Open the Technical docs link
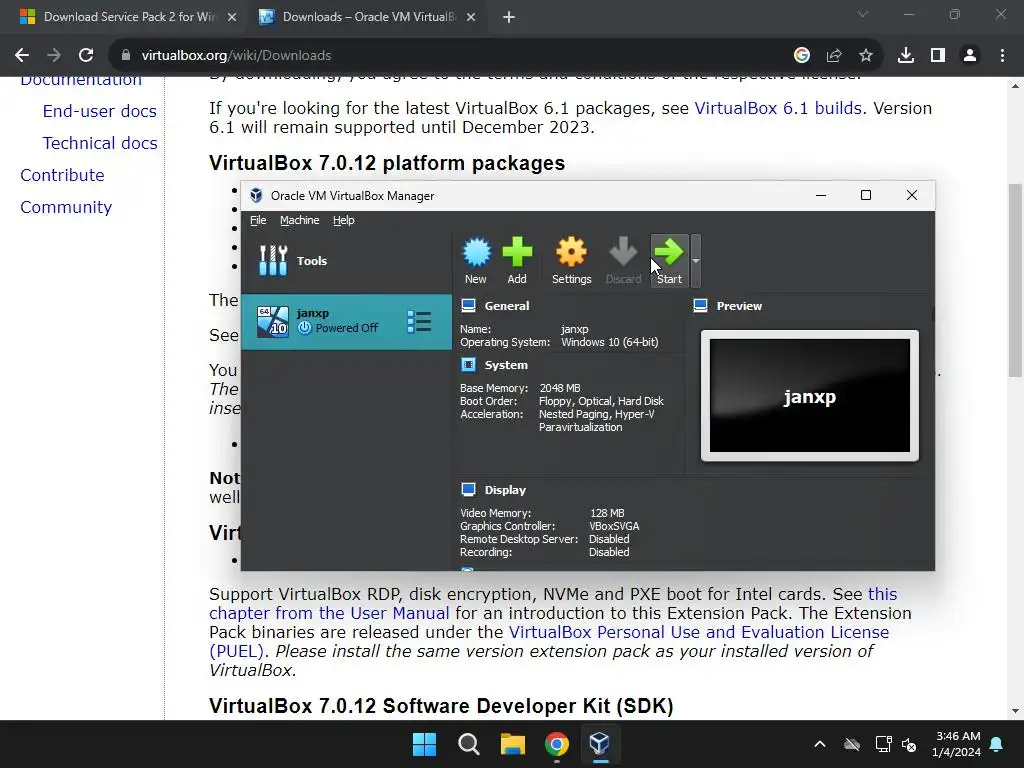 coord(100,143)
